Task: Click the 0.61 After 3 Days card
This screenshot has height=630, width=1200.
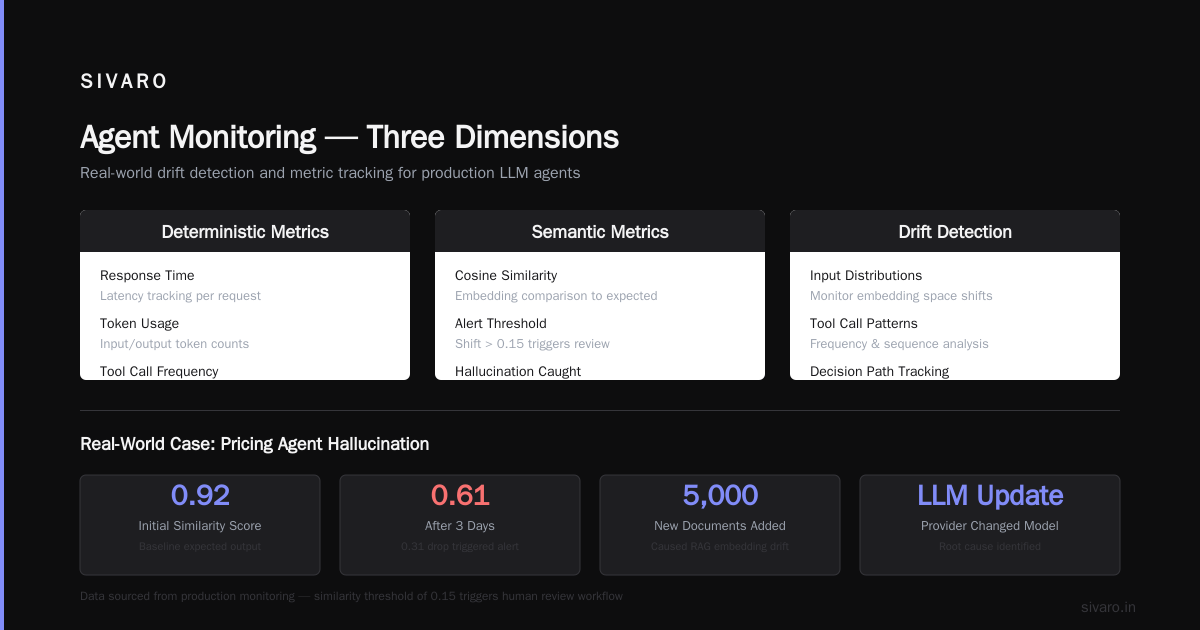Action: 460,525
